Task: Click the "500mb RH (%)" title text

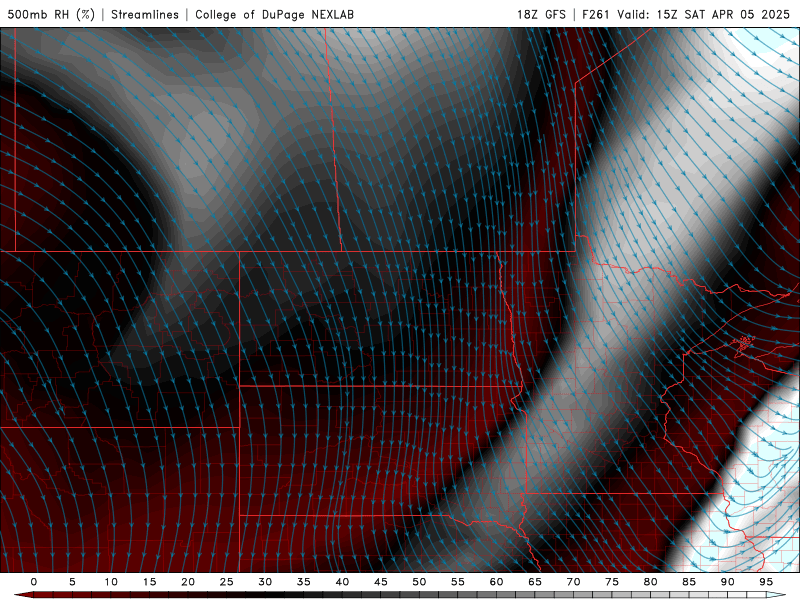Action: [51, 14]
